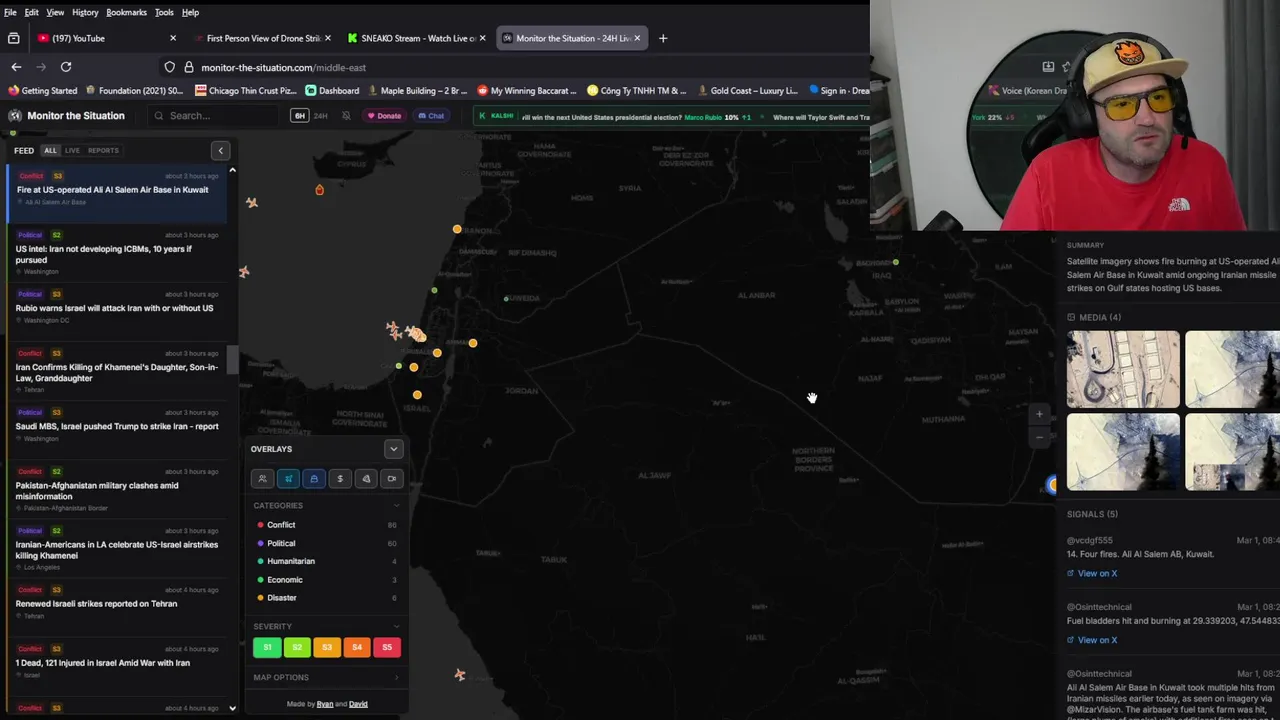Toggle the aircraft overlay icon

(288, 479)
